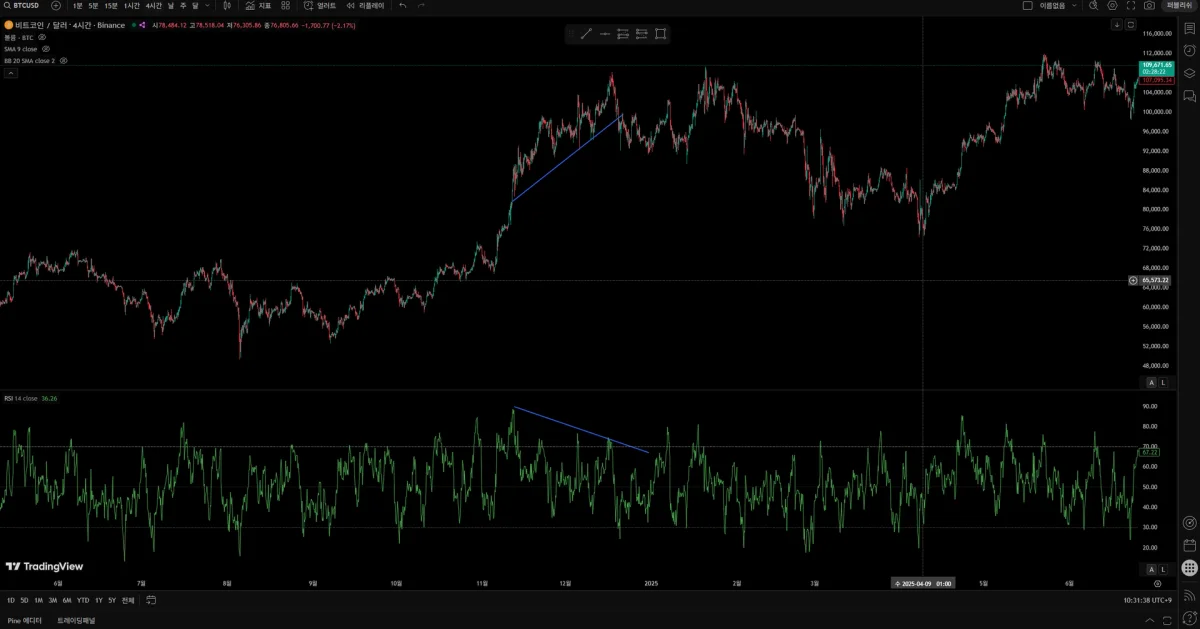Switch to the daily 날 interval

point(170,5)
